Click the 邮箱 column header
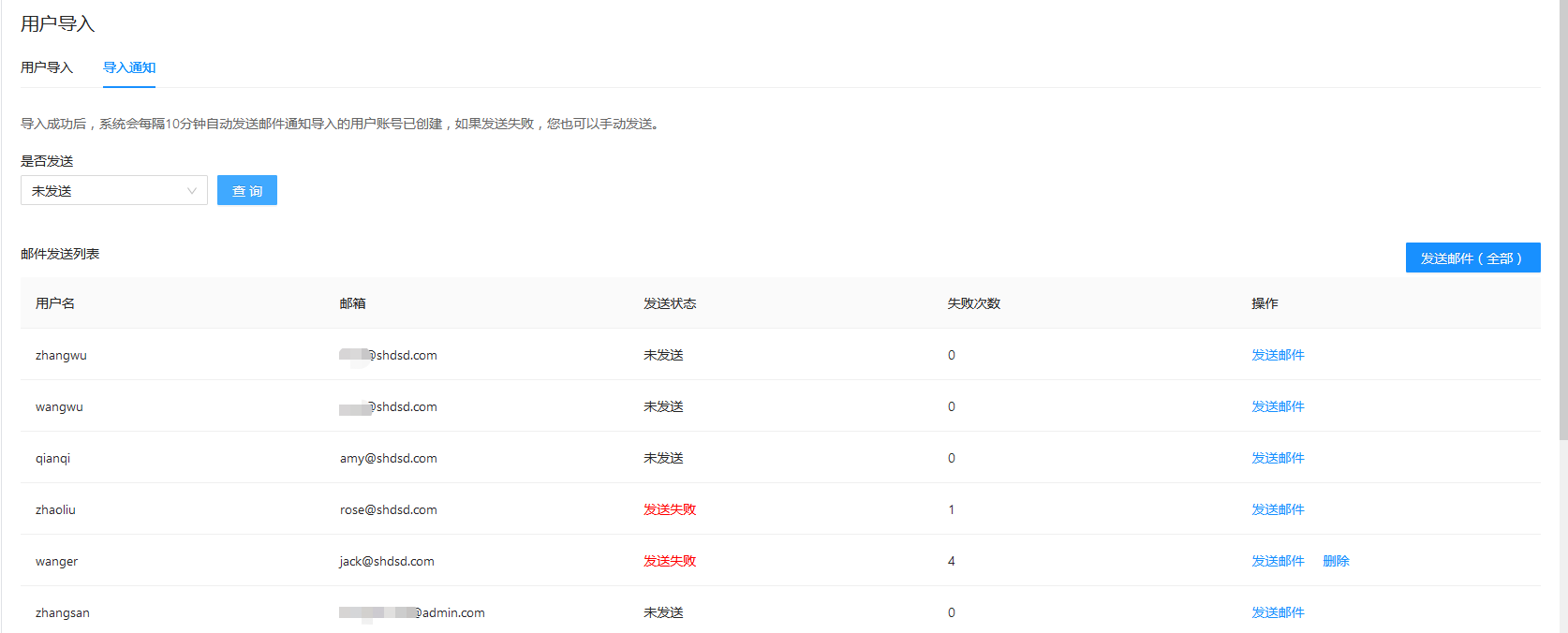Image resolution: width=1568 pixels, height=633 pixels. (353, 303)
